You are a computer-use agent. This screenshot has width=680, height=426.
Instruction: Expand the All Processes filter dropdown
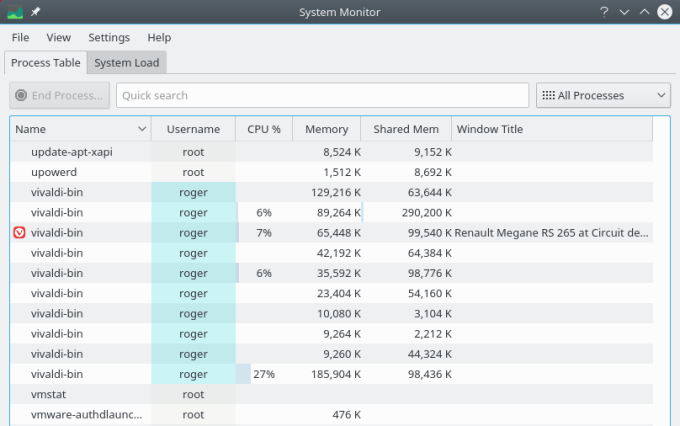tap(603, 95)
